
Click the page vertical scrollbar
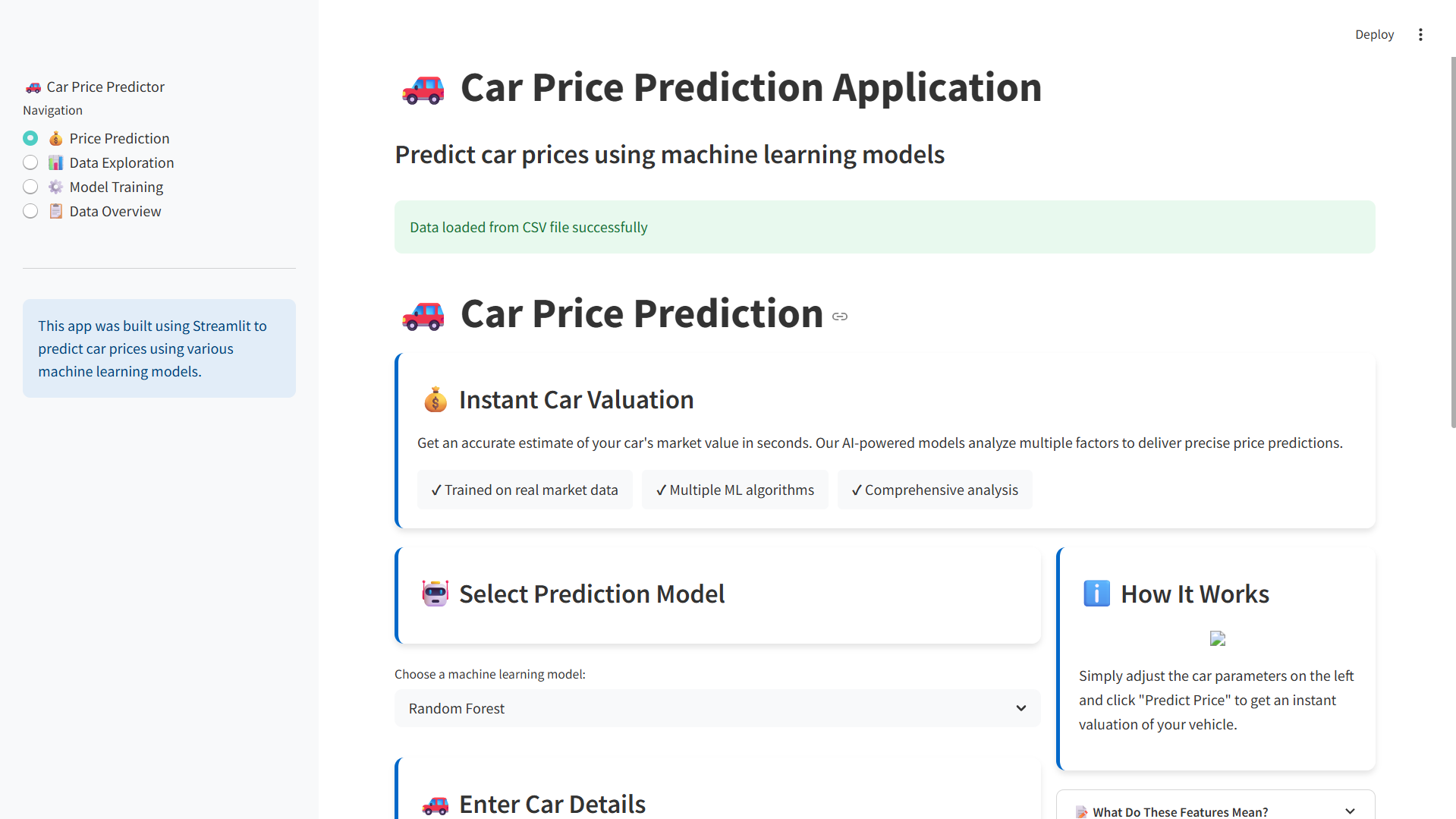point(1452,243)
